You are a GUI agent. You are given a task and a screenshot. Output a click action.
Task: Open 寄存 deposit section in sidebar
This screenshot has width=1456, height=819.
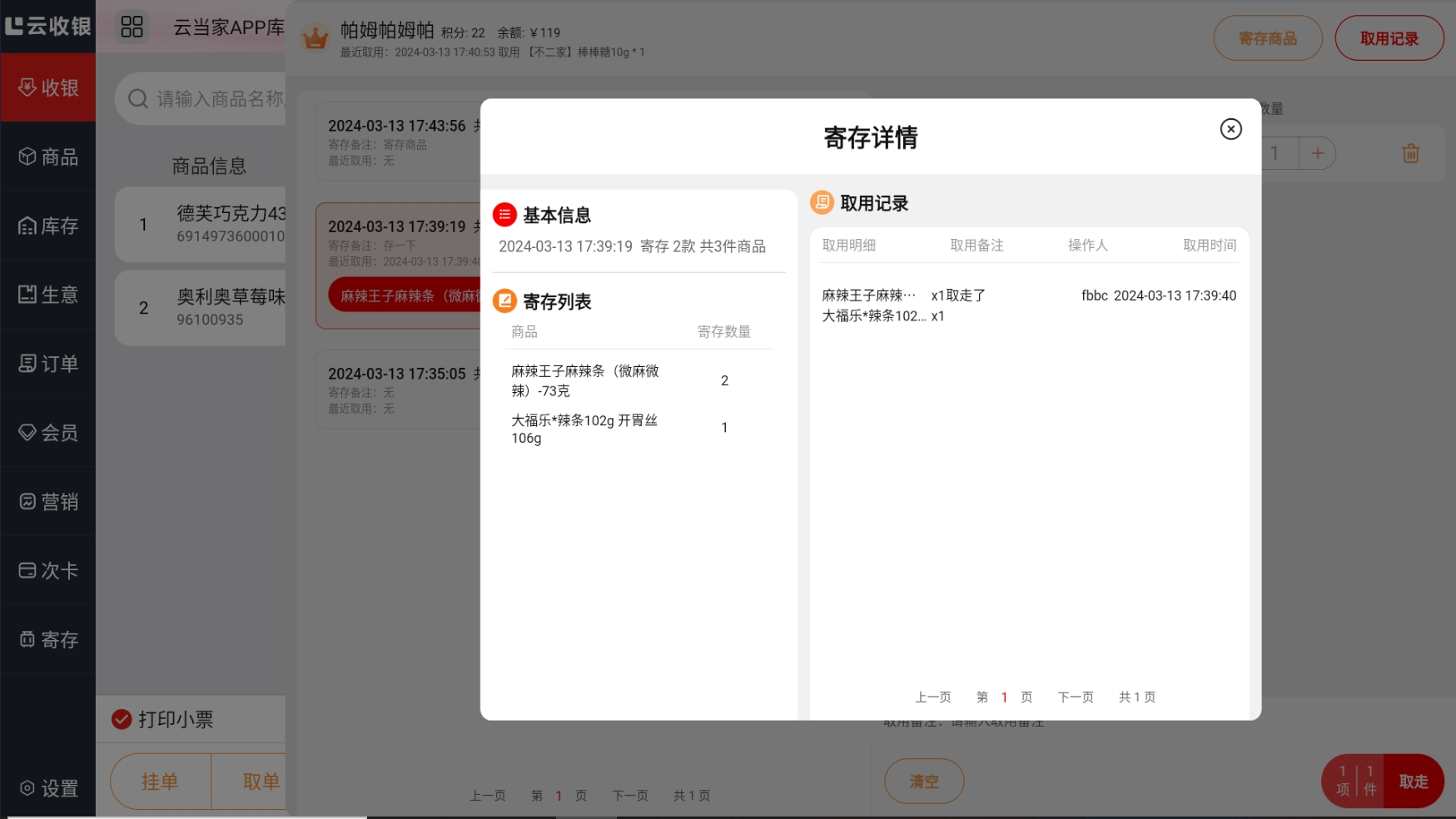(x=48, y=640)
